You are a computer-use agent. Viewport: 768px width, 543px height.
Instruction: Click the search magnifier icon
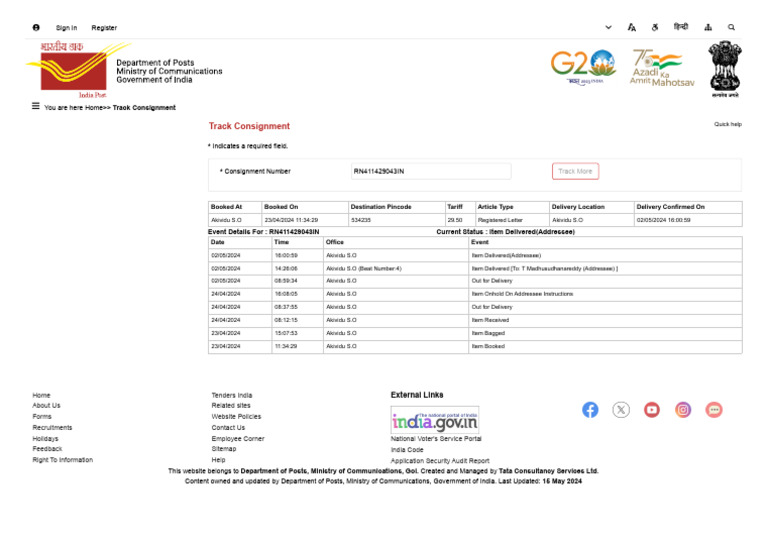(731, 27)
